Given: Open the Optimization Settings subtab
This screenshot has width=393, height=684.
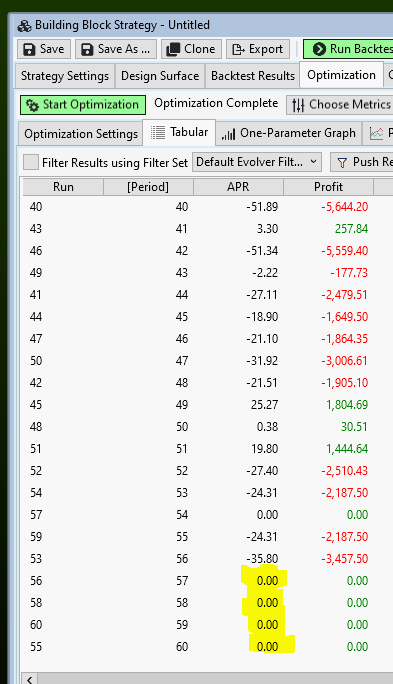Looking at the screenshot, I should coord(81,133).
